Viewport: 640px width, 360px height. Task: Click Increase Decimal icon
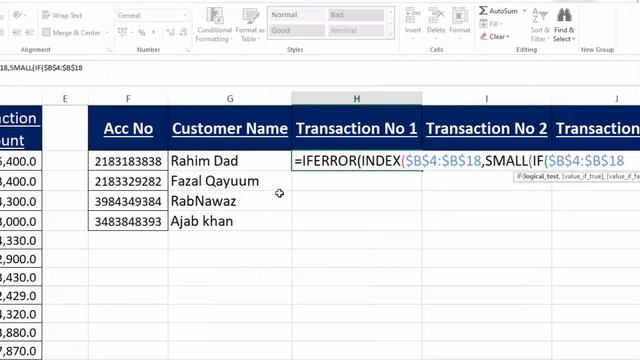[x=171, y=32]
